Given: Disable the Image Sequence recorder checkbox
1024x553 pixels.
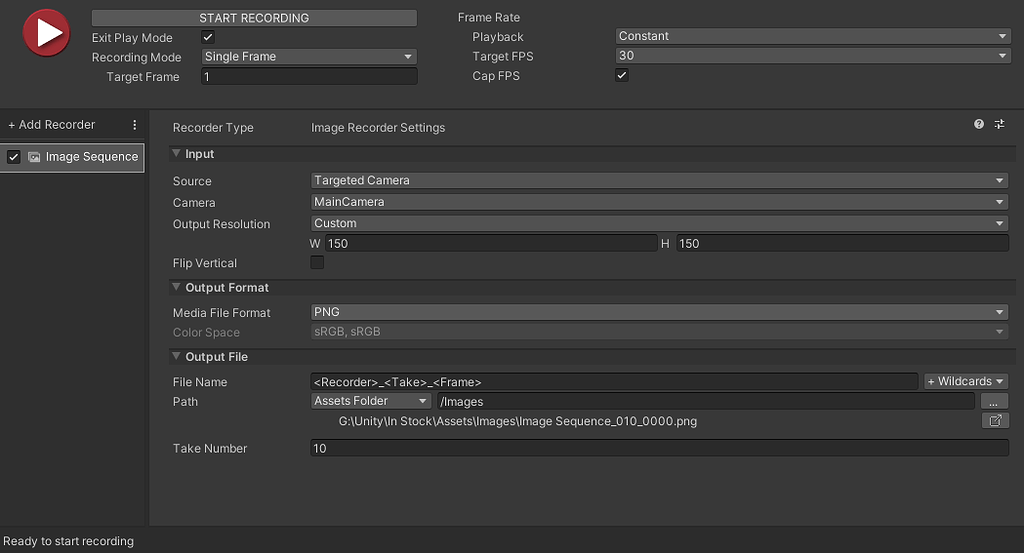Looking at the screenshot, I should (x=14, y=157).
